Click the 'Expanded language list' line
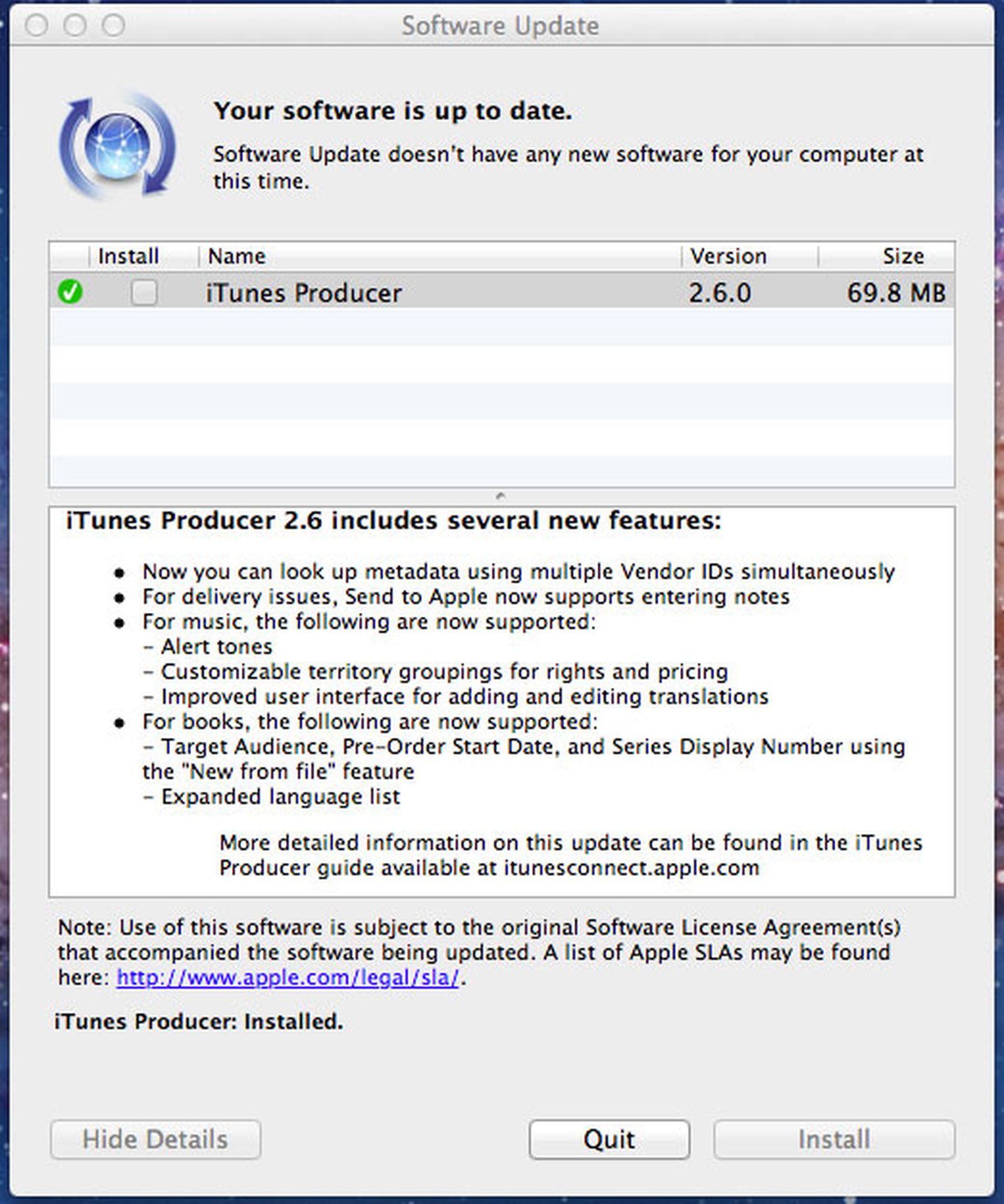1004x1204 pixels. 271,797
